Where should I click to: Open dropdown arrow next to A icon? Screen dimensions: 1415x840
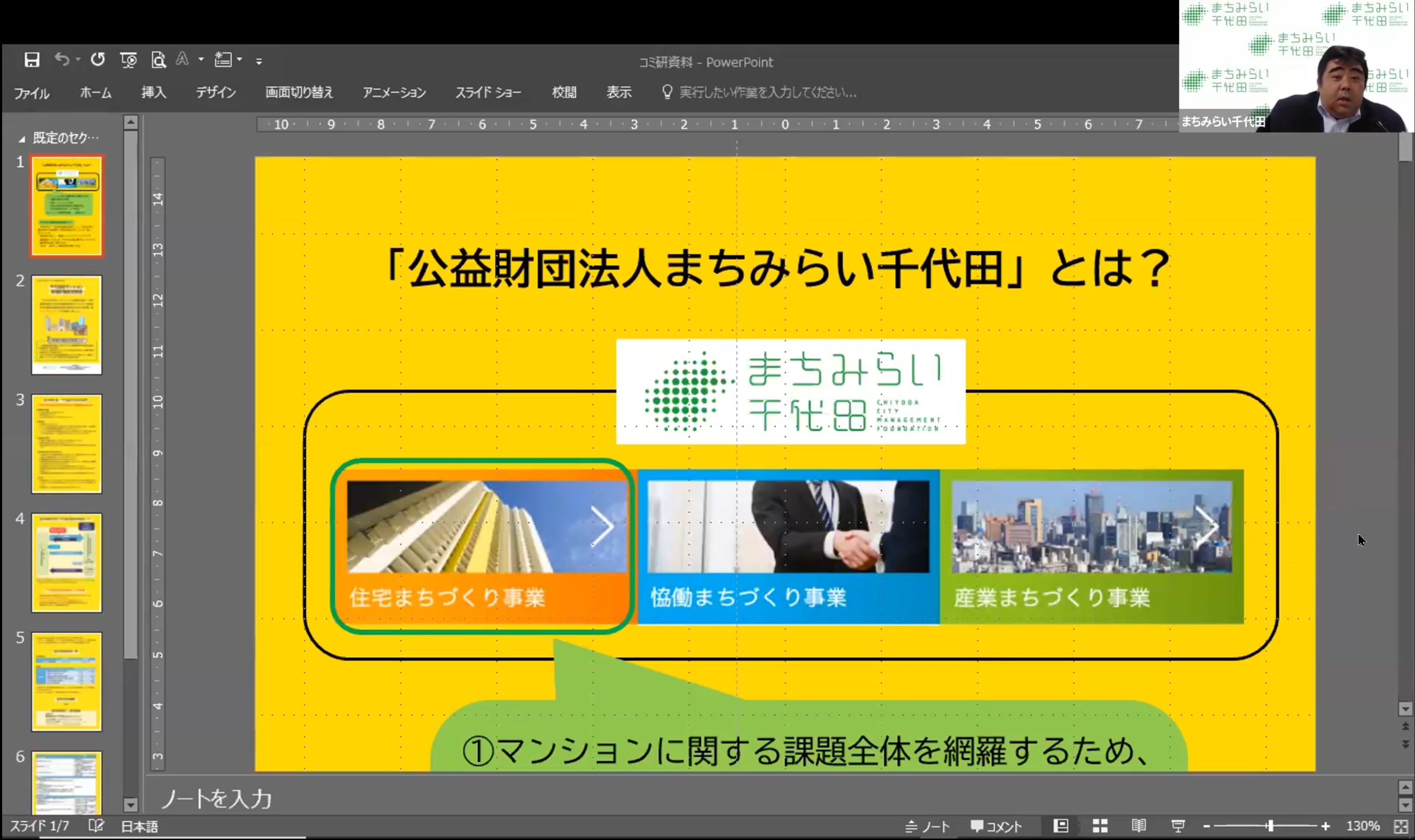point(201,59)
